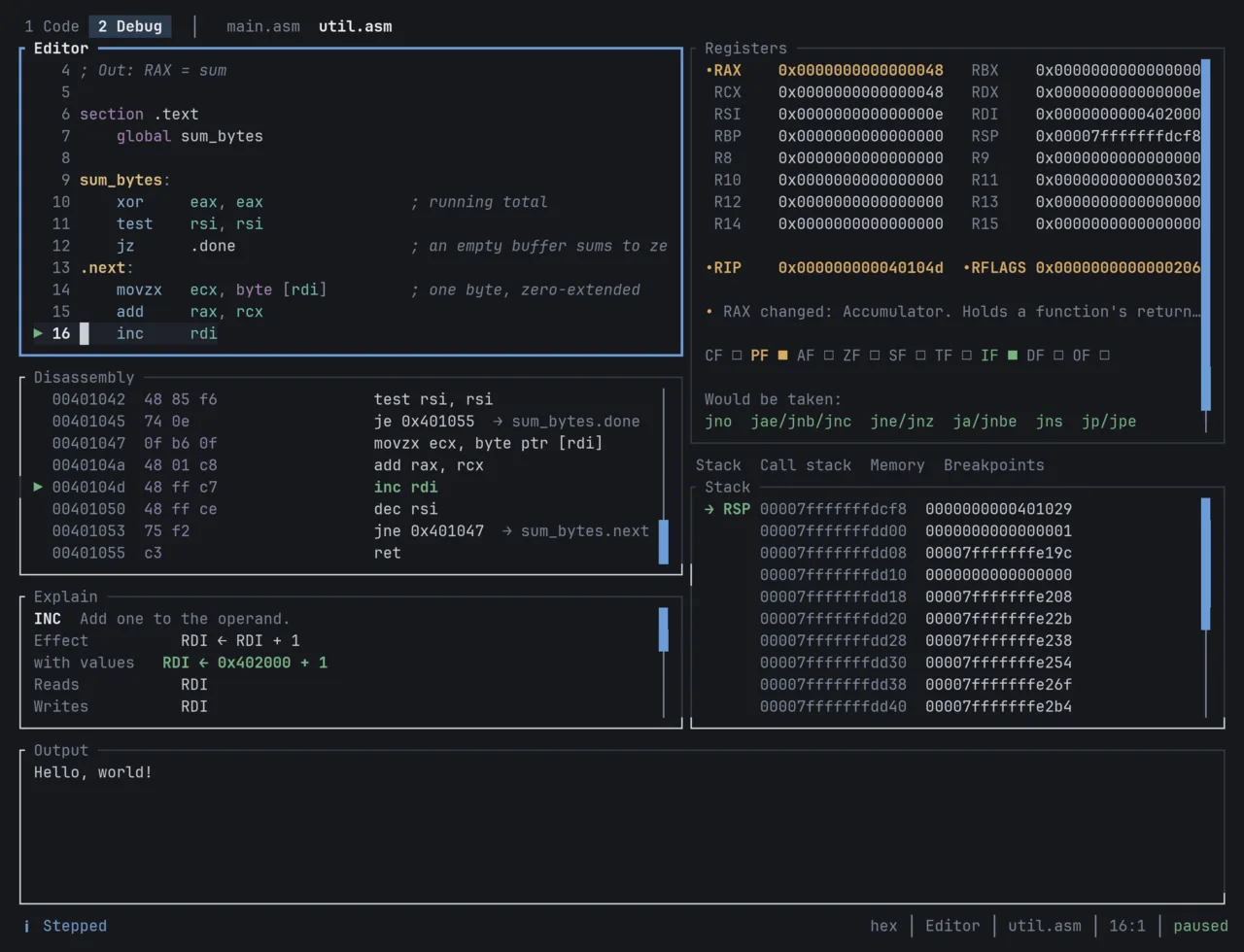Switch to the 1 Code tab
1244x952 pixels.
[x=52, y=26]
